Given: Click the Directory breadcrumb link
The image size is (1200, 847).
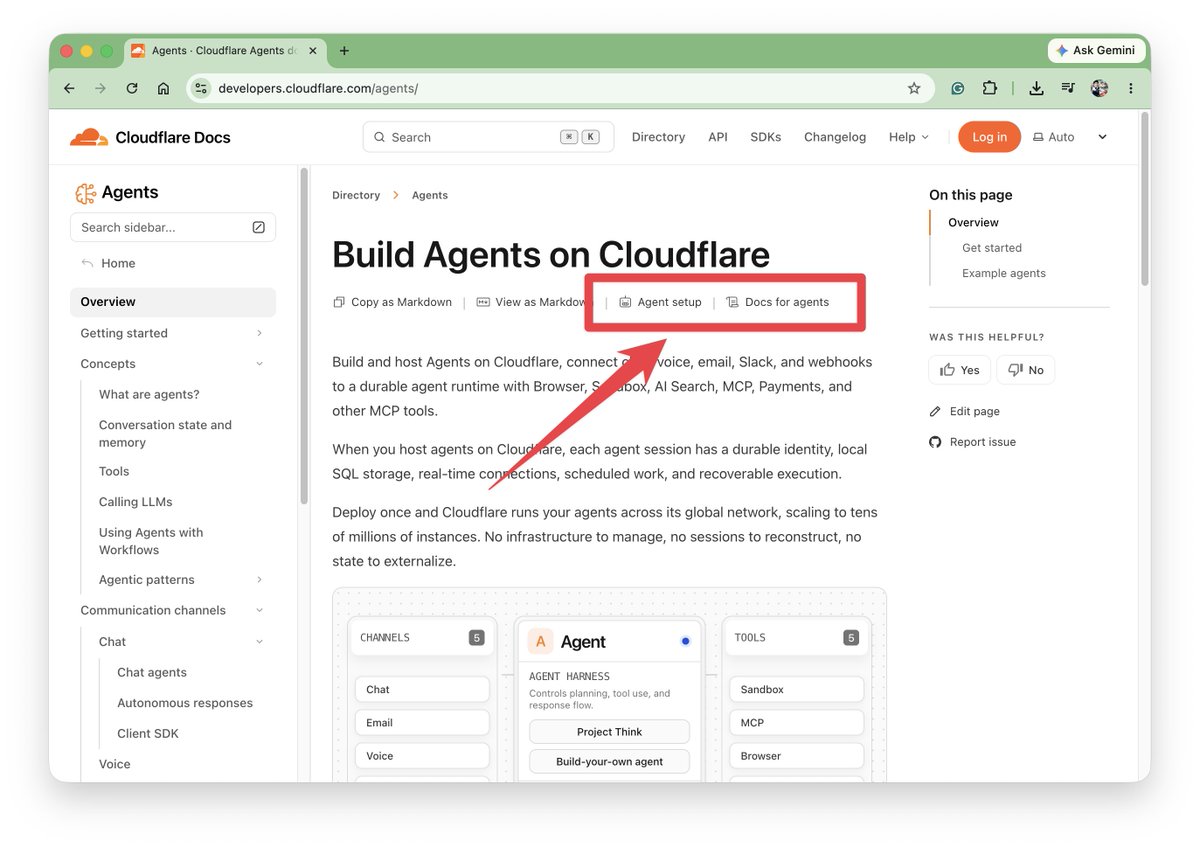Looking at the screenshot, I should [x=356, y=195].
